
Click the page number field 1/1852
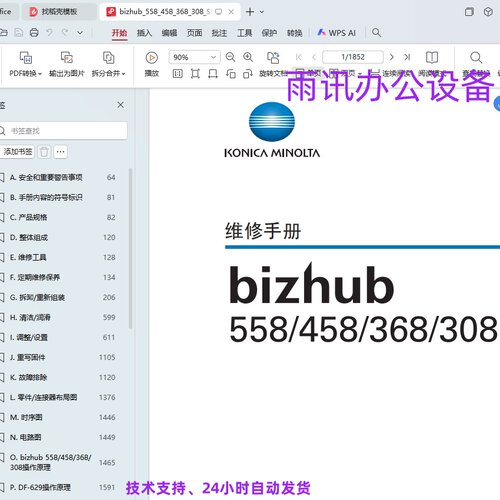point(353,57)
